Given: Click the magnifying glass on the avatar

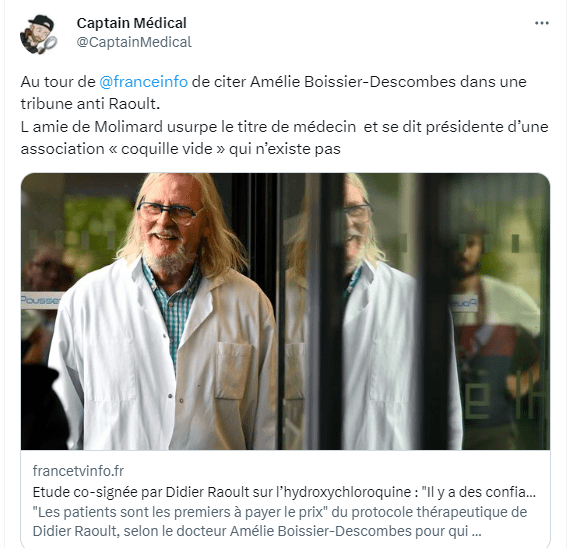Looking at the screenshot, I should pyautogui.click(x=49, y=44).
